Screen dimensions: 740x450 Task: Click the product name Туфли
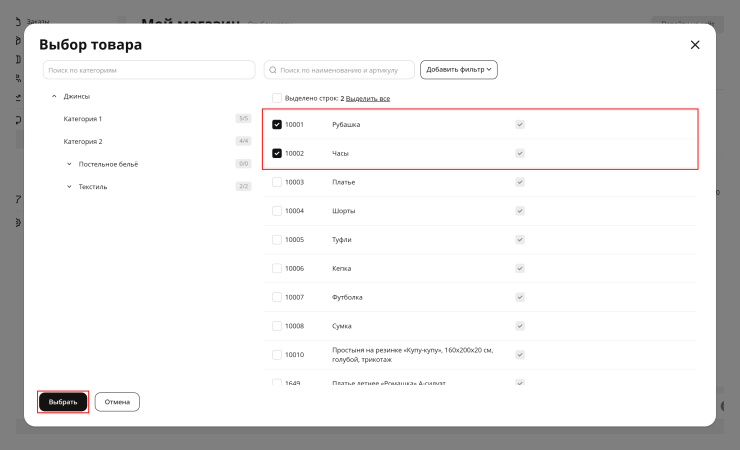(x=342, y=240)
